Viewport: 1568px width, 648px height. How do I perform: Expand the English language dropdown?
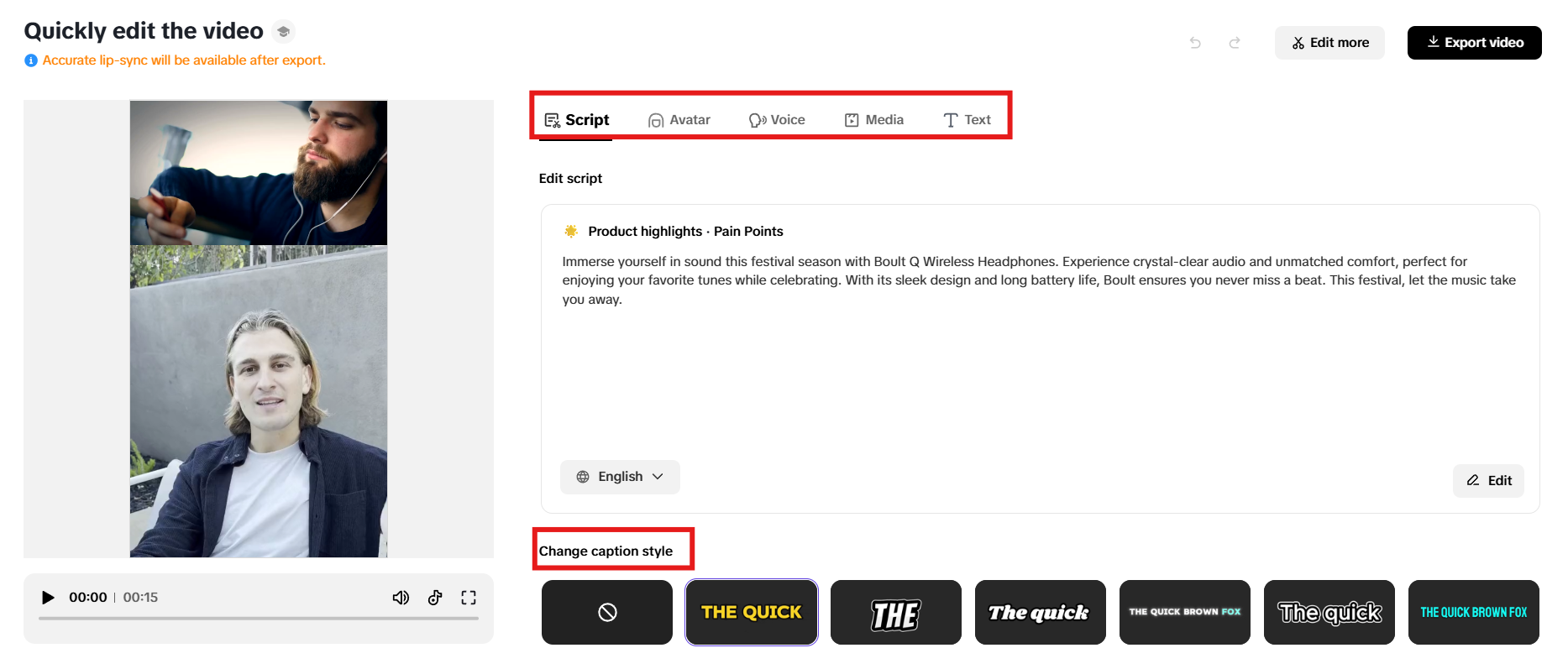tap(620, 477)
